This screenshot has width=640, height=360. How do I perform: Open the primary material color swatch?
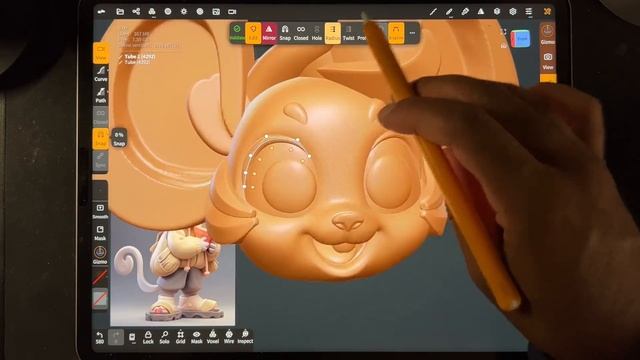click(100, 278)
